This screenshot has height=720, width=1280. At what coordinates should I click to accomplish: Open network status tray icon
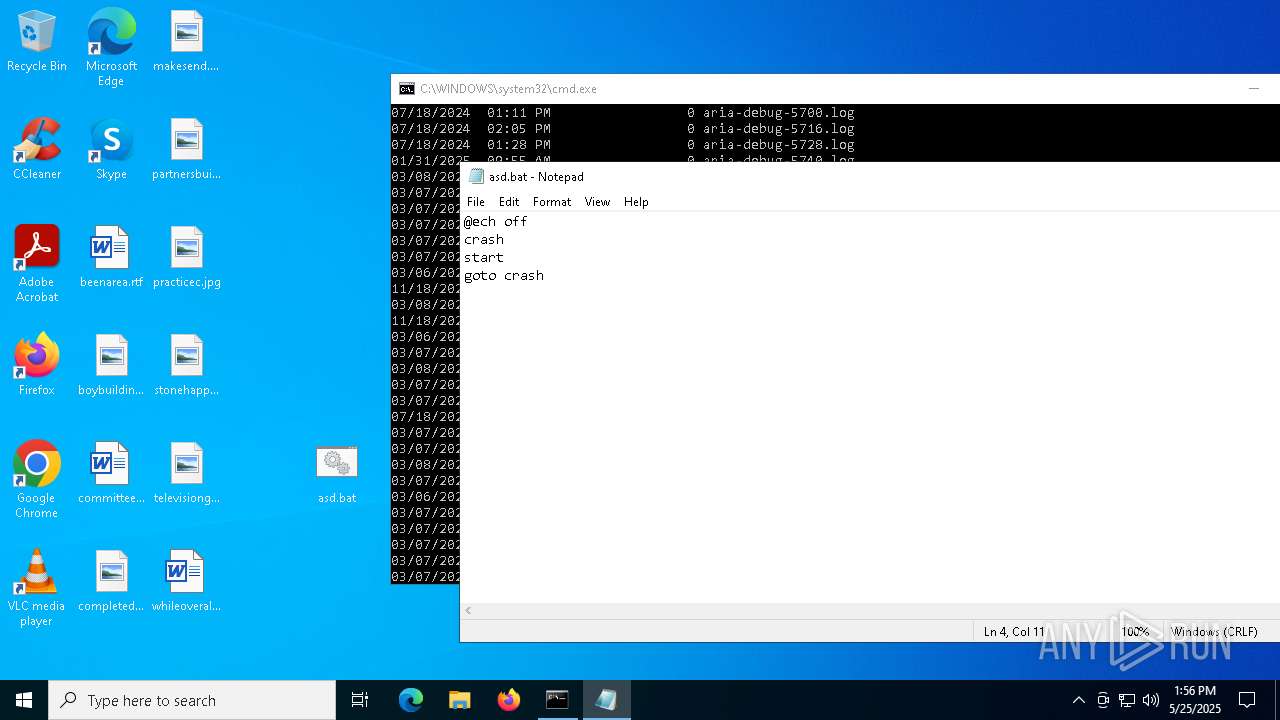(x=1127, y=700)
